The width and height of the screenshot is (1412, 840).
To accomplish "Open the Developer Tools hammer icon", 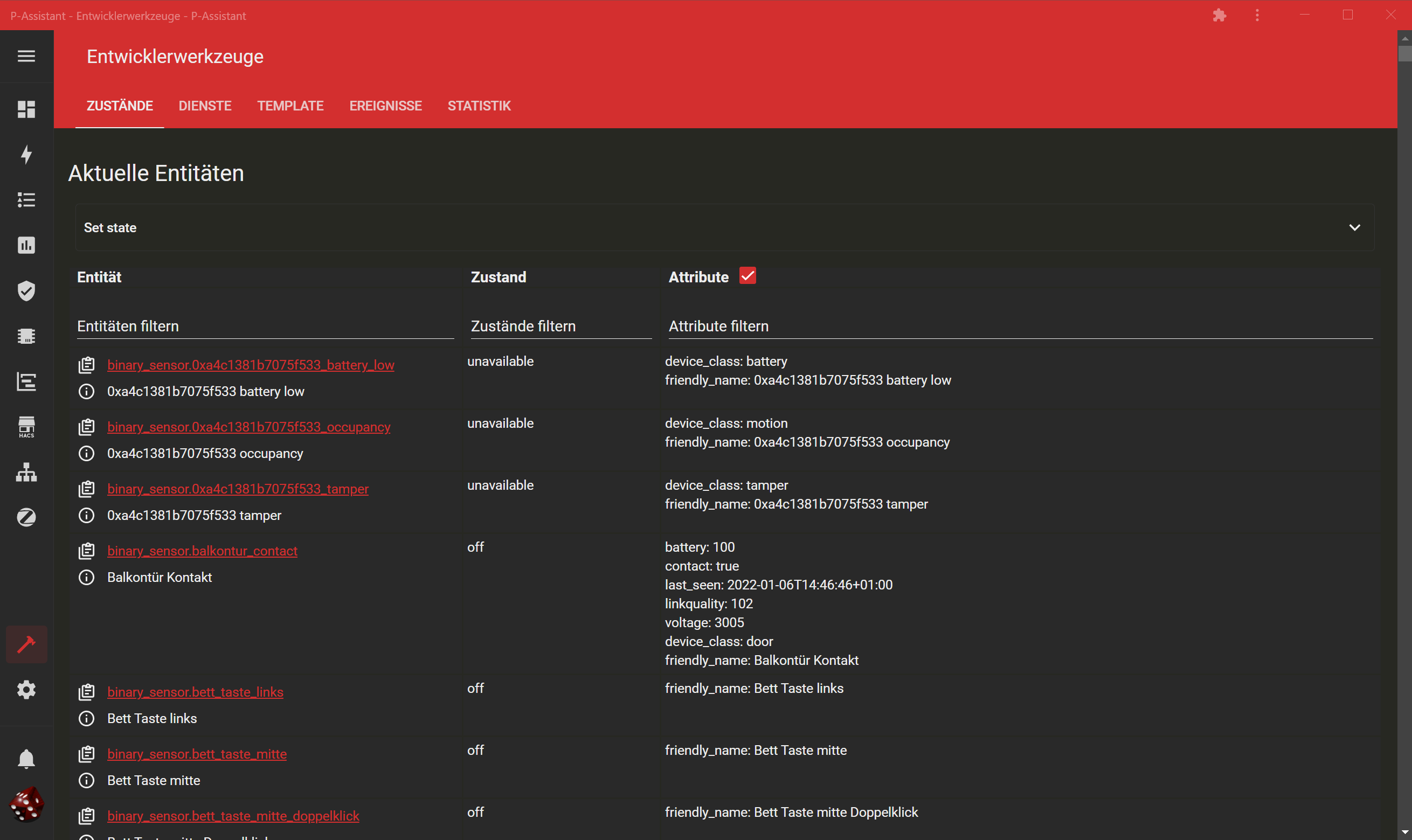I will coord(26,644).
